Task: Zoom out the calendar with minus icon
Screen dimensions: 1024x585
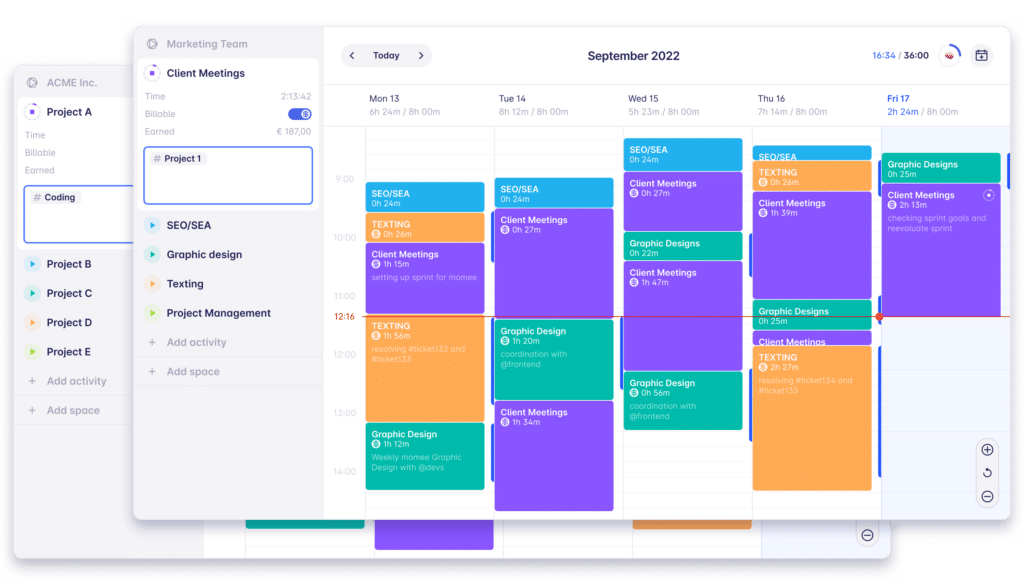Action: coord(987,497)
